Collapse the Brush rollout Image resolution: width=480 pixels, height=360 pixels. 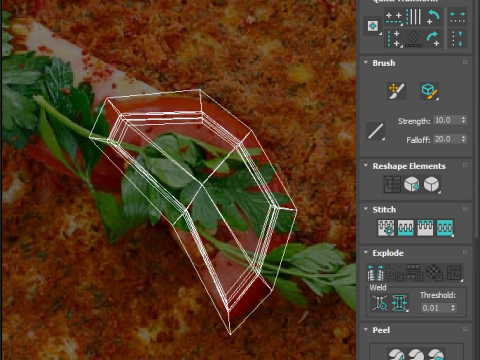(366, 63)
